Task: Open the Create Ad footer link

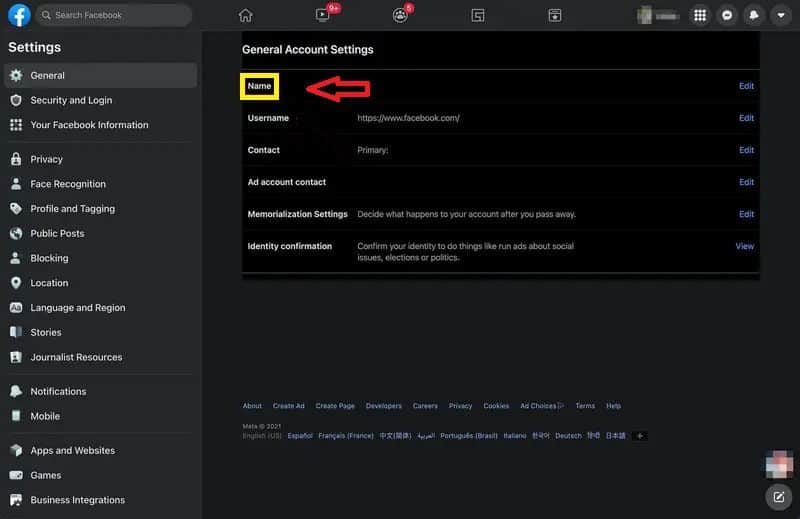Action: click(289, 406)
